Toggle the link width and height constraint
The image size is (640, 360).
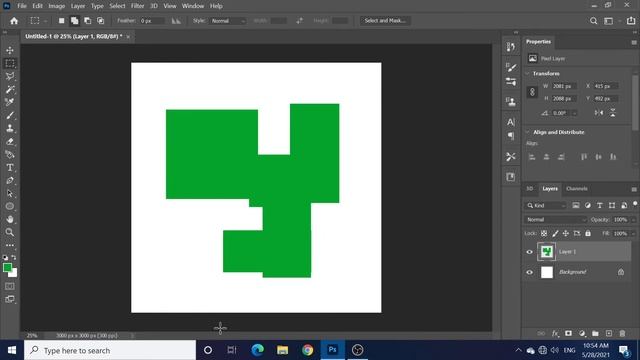pos(532,92)
